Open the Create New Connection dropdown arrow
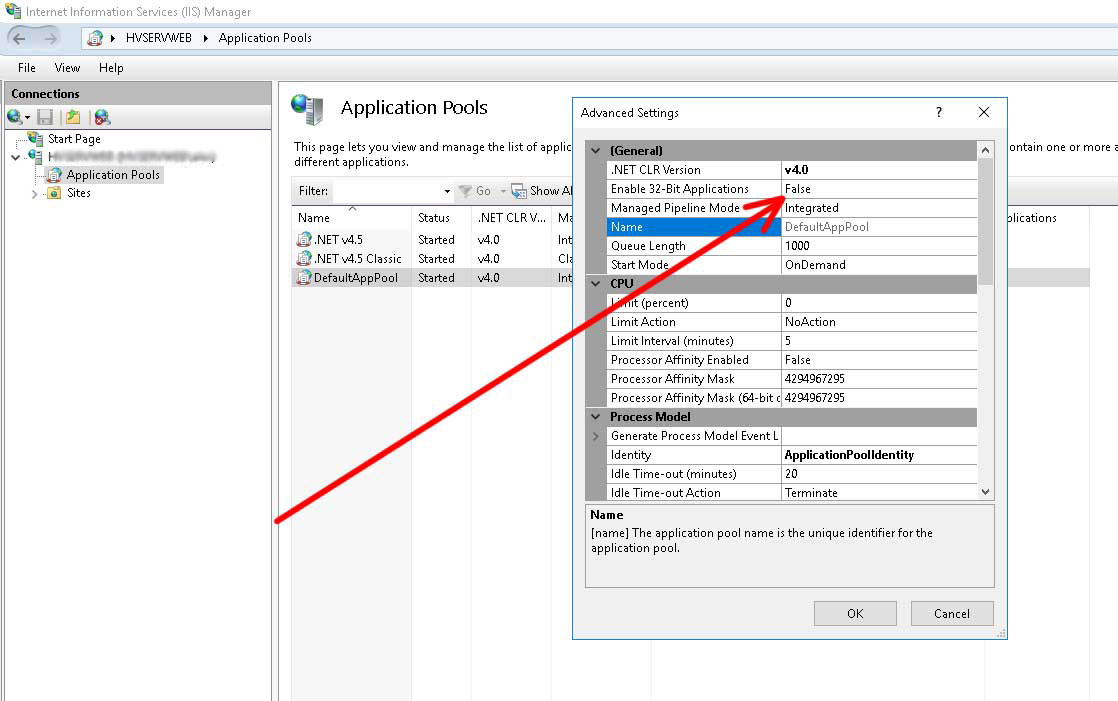The image size is (1118, 701). click(28, 118)
